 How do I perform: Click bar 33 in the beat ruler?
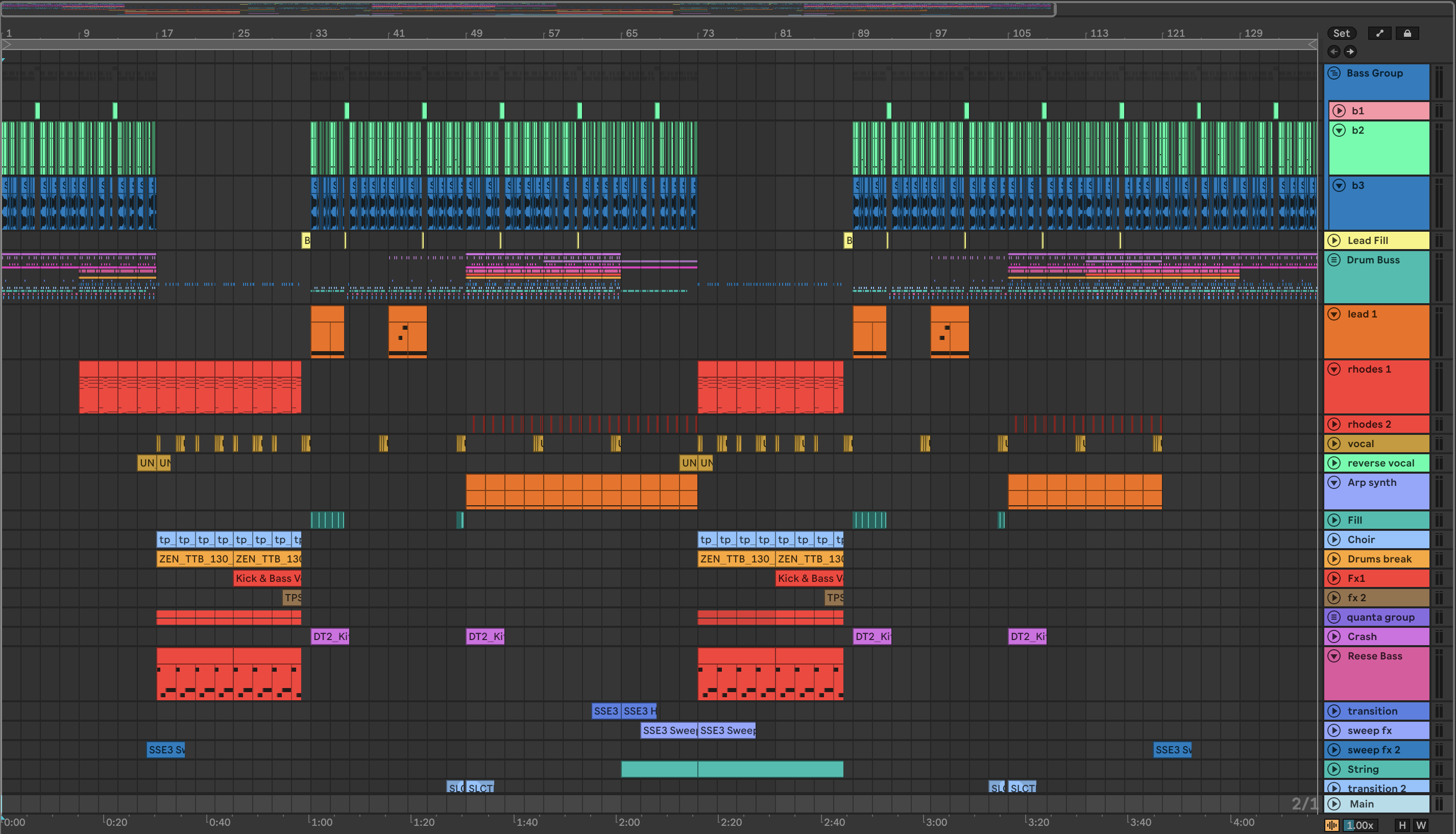click(321, 33)
